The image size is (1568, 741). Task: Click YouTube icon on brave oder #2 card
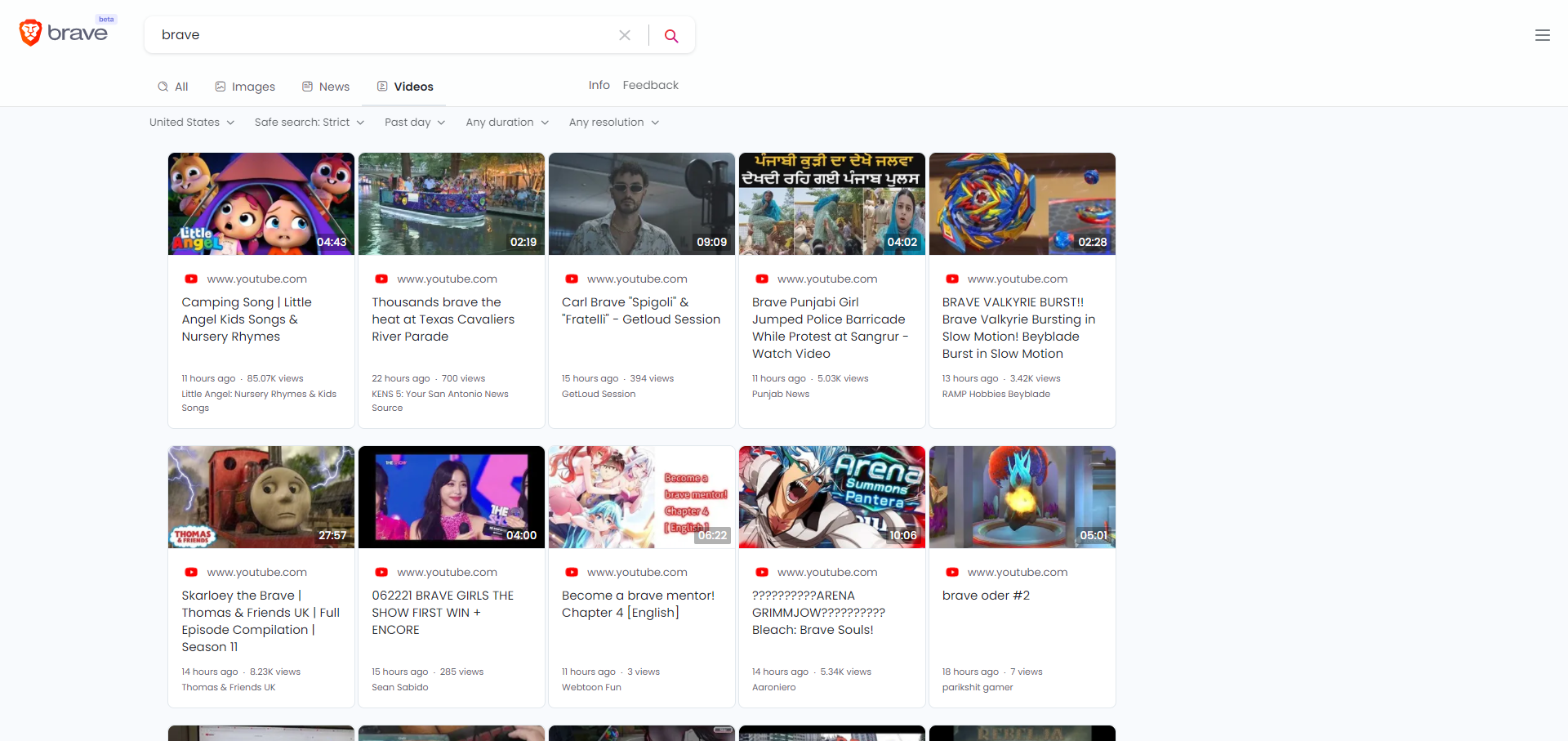pyautogui.click(x=952, y=572)
